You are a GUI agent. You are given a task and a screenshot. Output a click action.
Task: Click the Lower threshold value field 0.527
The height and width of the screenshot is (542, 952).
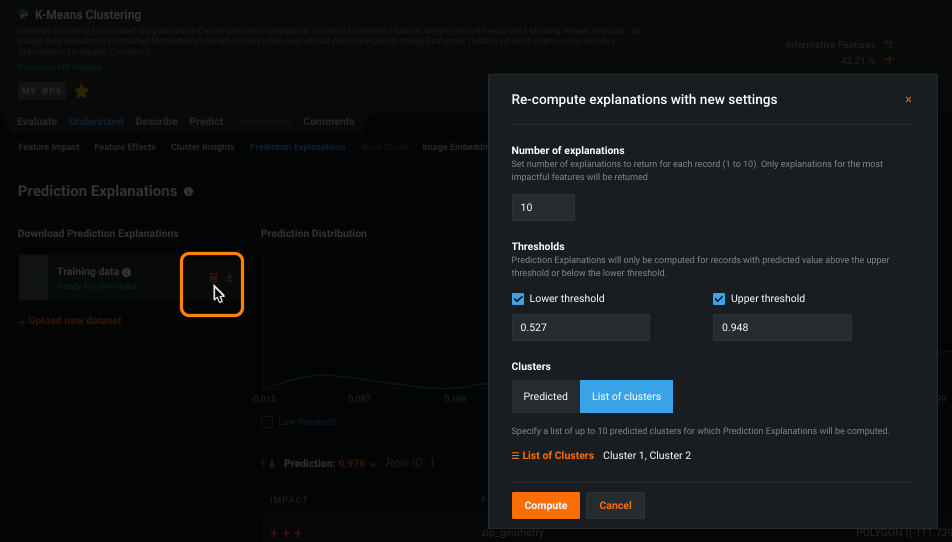pyautogui.click(x=580, y=327)
